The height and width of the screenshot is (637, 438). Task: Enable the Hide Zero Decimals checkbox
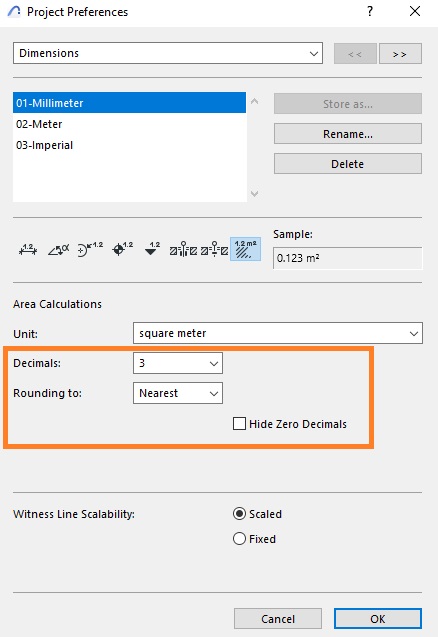pos(239,424)
